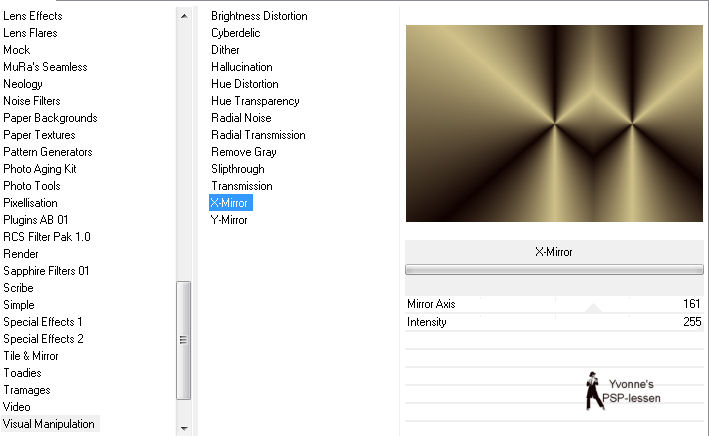Choose the Mock filter category
This screenshot has height=436, width=709.
[16, 50]
